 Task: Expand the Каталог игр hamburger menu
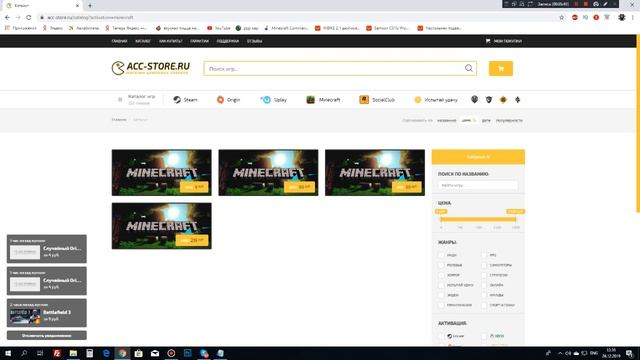[x=120, y=100]
